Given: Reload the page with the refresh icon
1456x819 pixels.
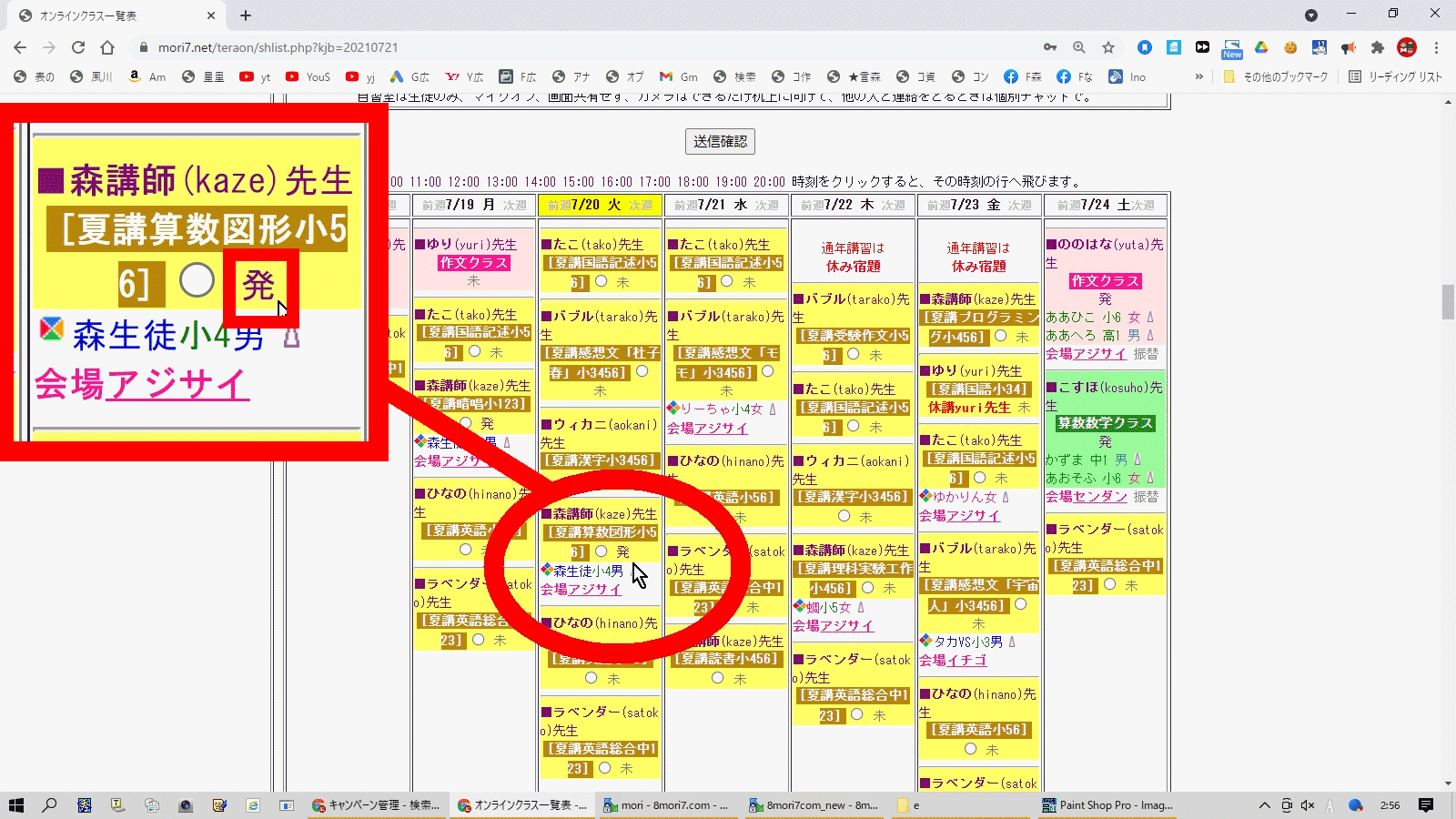Looking at the screenshot, I should pos(78,47).
